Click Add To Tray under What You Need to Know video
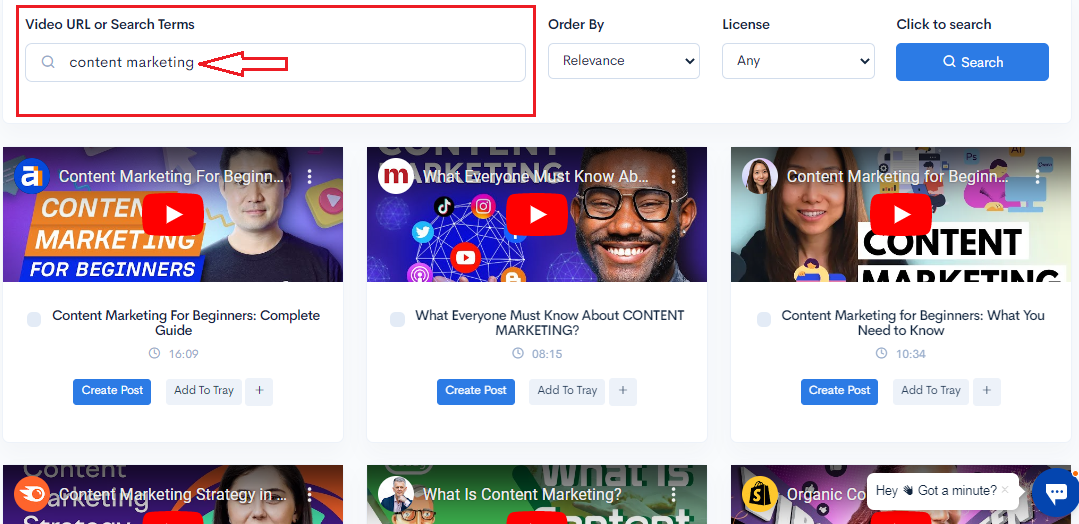The width and height of the screenshot is (1079, 524). 931,391
